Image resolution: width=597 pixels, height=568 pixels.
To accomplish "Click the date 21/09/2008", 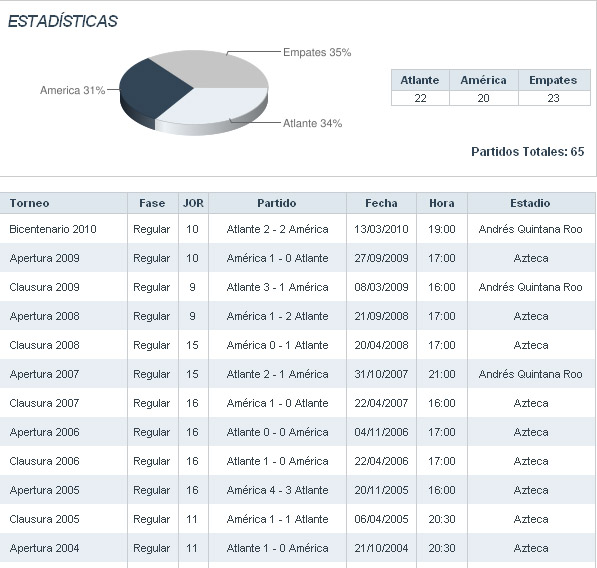I will point(381,316).
